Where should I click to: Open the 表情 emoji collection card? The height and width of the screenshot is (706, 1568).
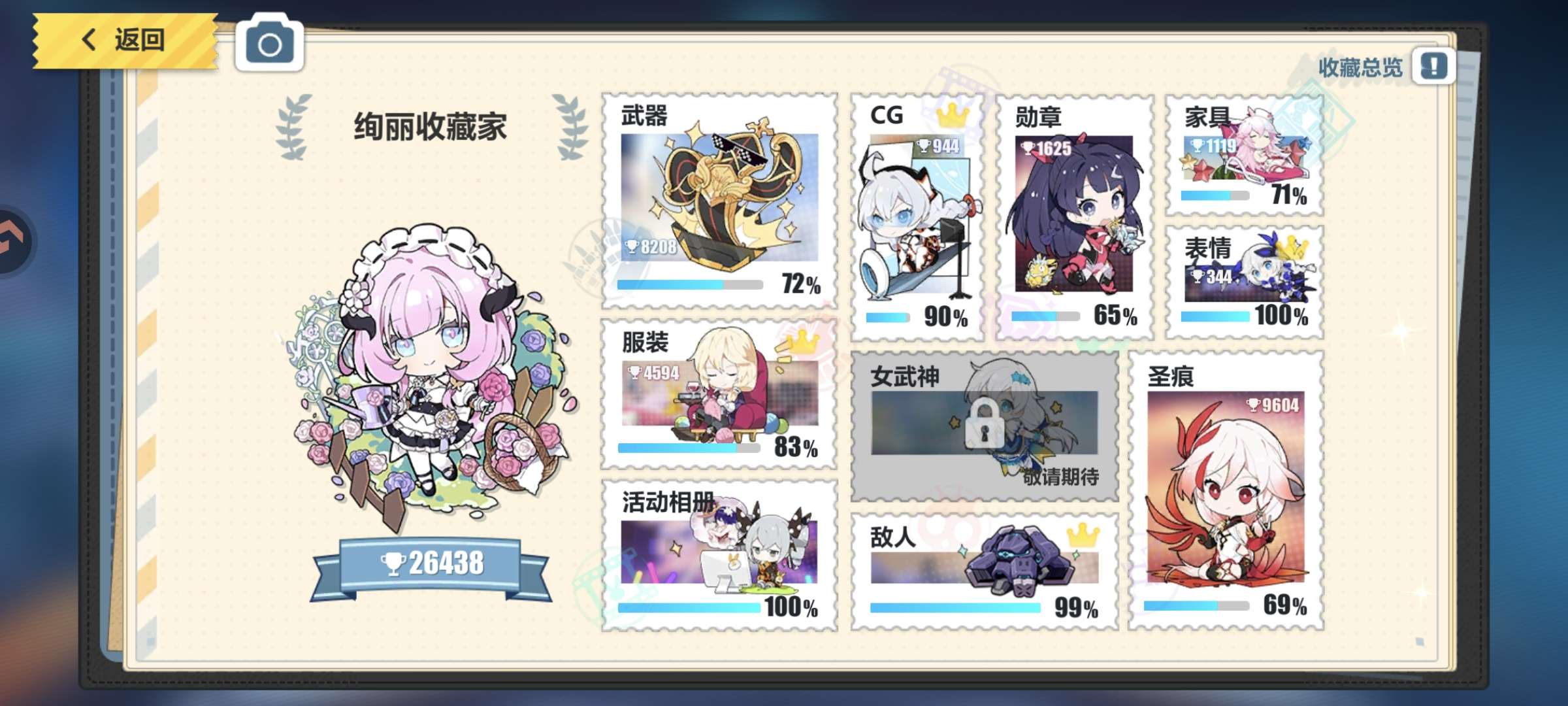click(x=1245, y=282)
